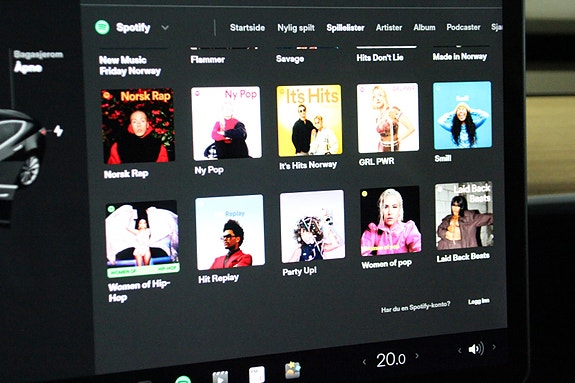Click the Logg inn link

click(479, 301)
